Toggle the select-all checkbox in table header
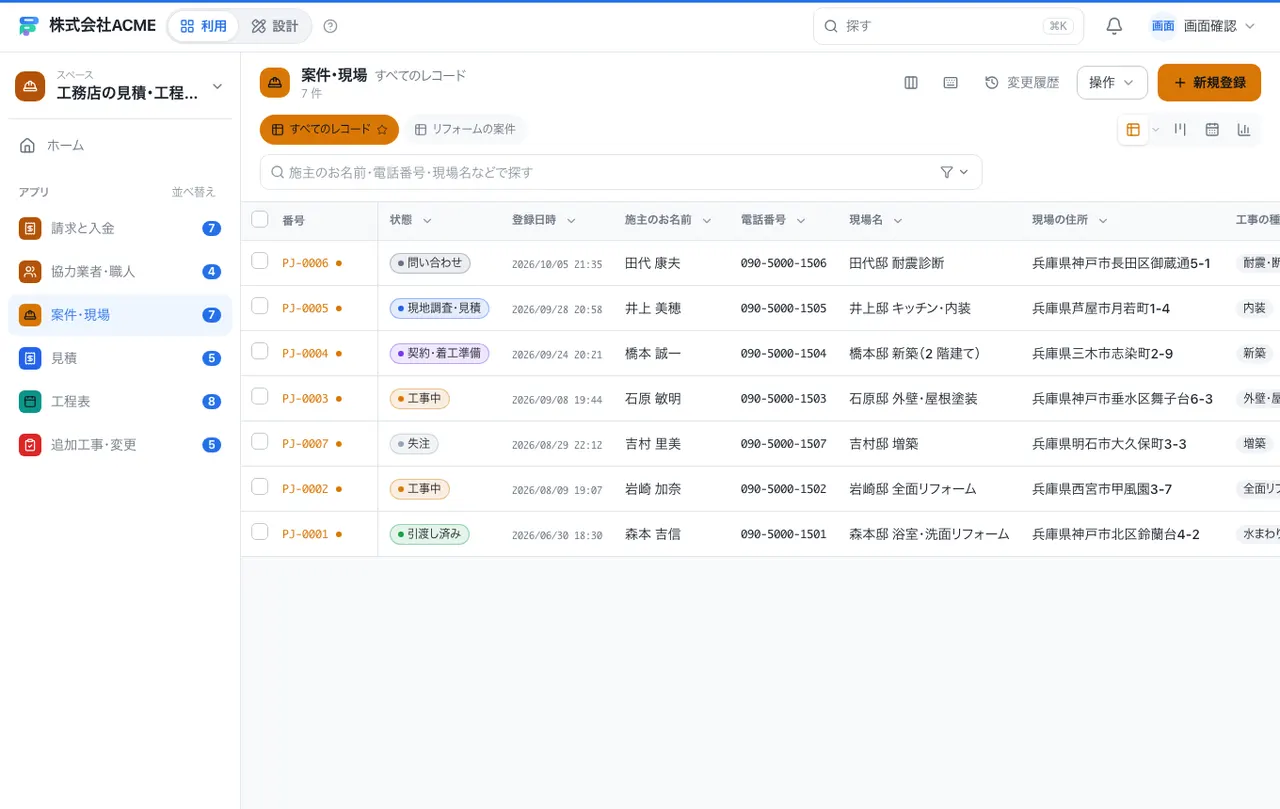 tap(260, 219)
